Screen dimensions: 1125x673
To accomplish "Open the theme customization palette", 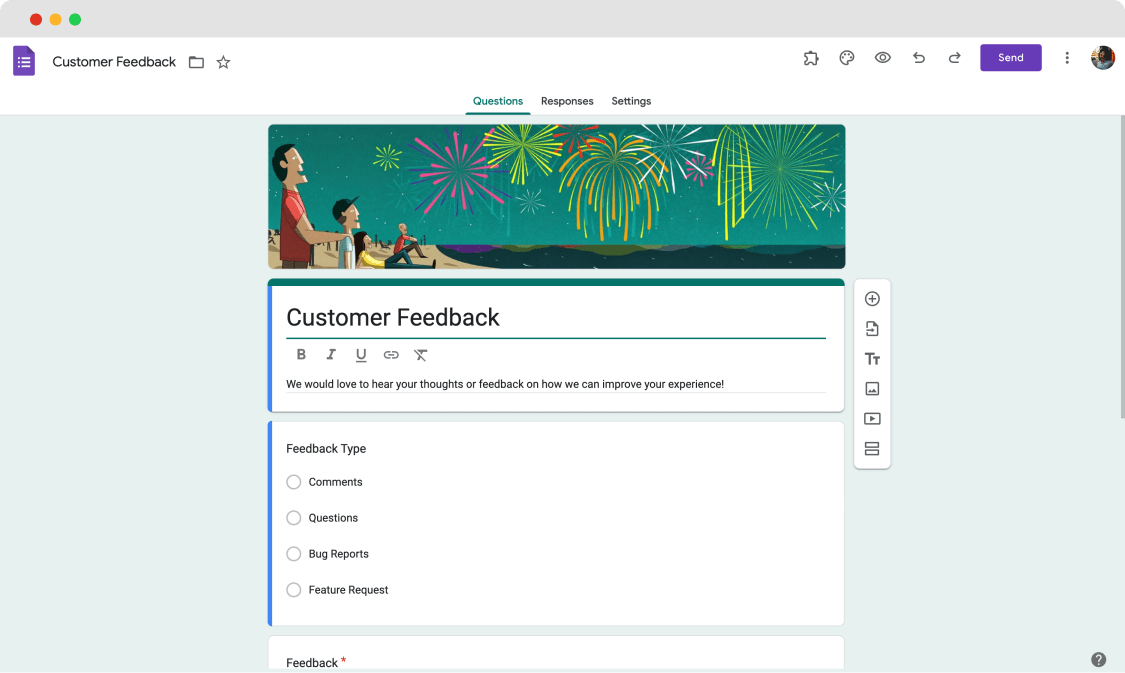I will coord(847,57).
